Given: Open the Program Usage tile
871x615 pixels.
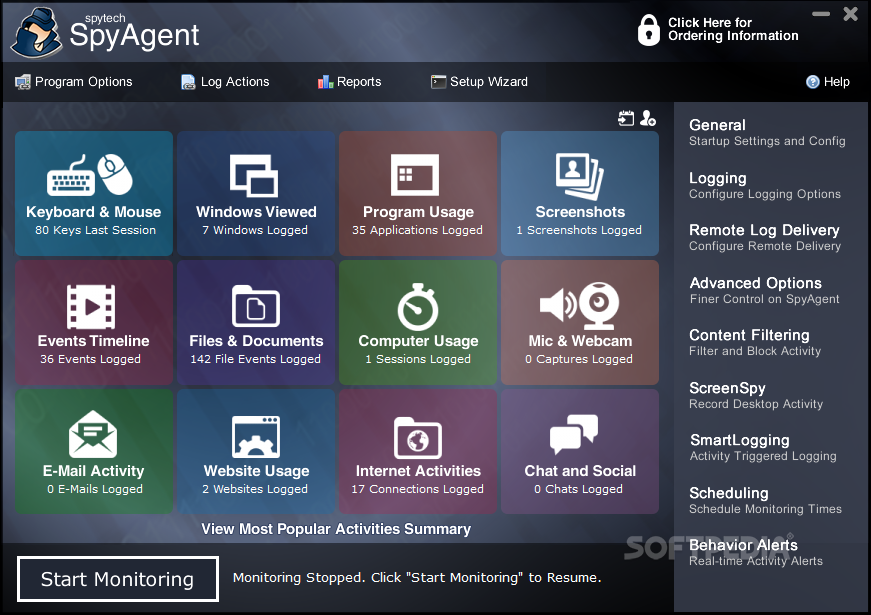Looking at the screenshot, I should [x=418, y=193].
